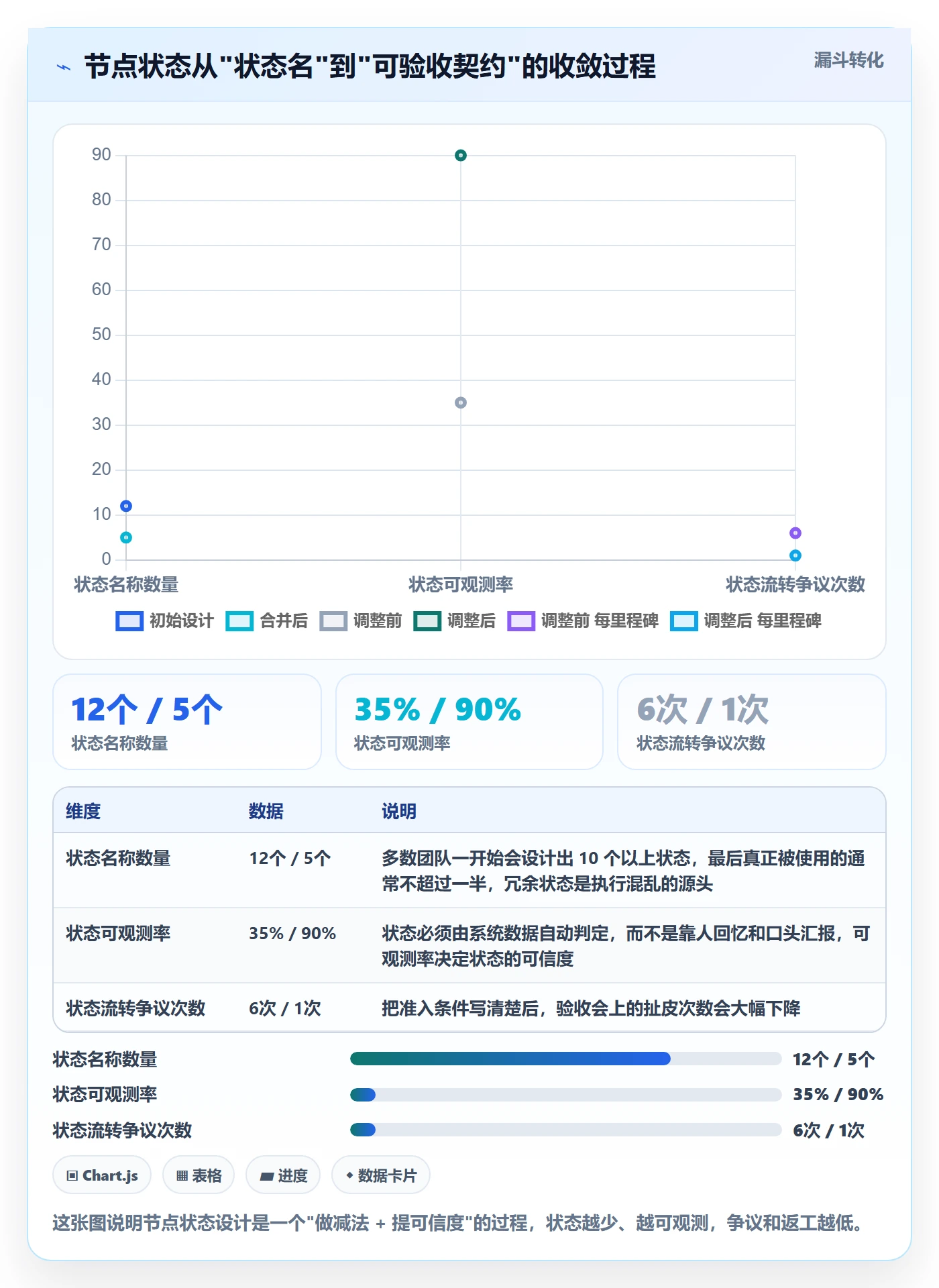Select the Chart.js chip
This screenshot has height=1288, width=939.
(x=102, y=1175)
